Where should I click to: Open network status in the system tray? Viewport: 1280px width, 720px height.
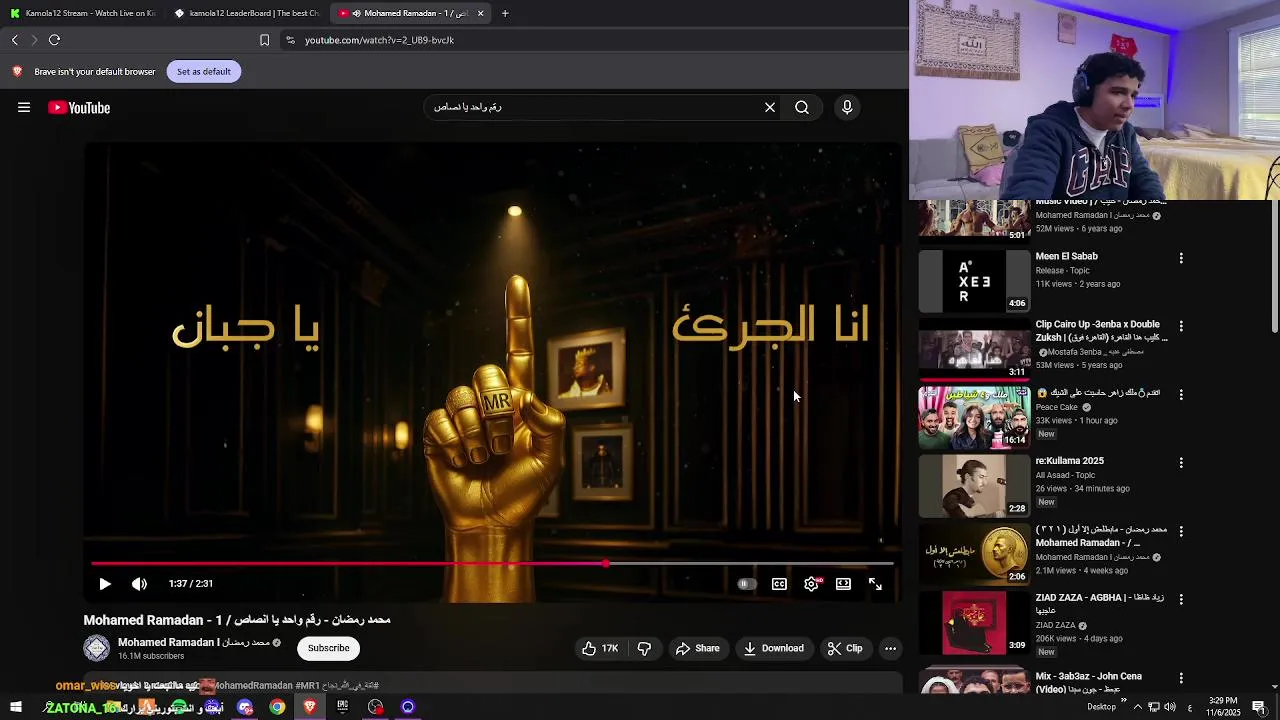tap(1153, 707)
